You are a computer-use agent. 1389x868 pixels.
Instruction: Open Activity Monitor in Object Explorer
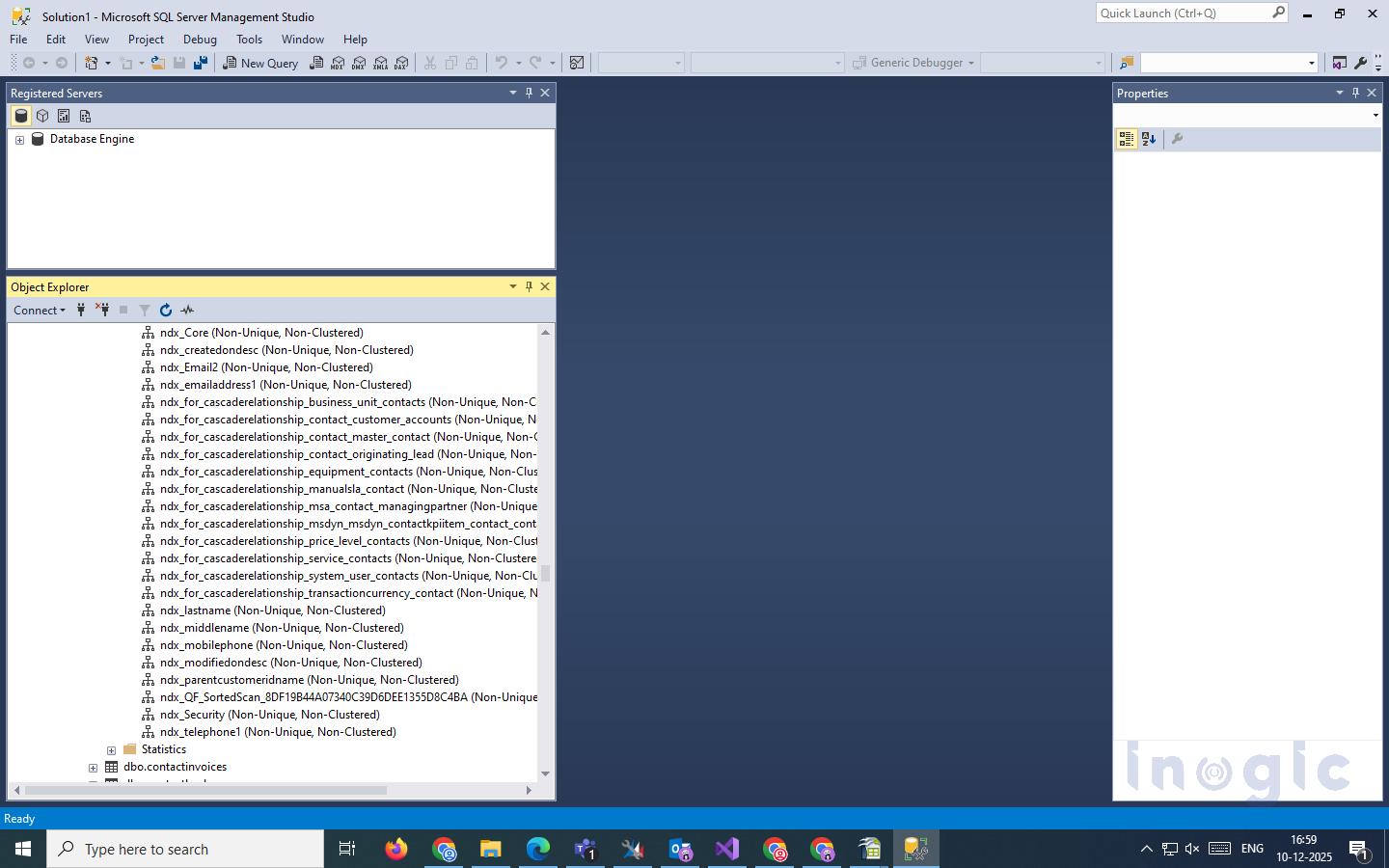(187, 310)
